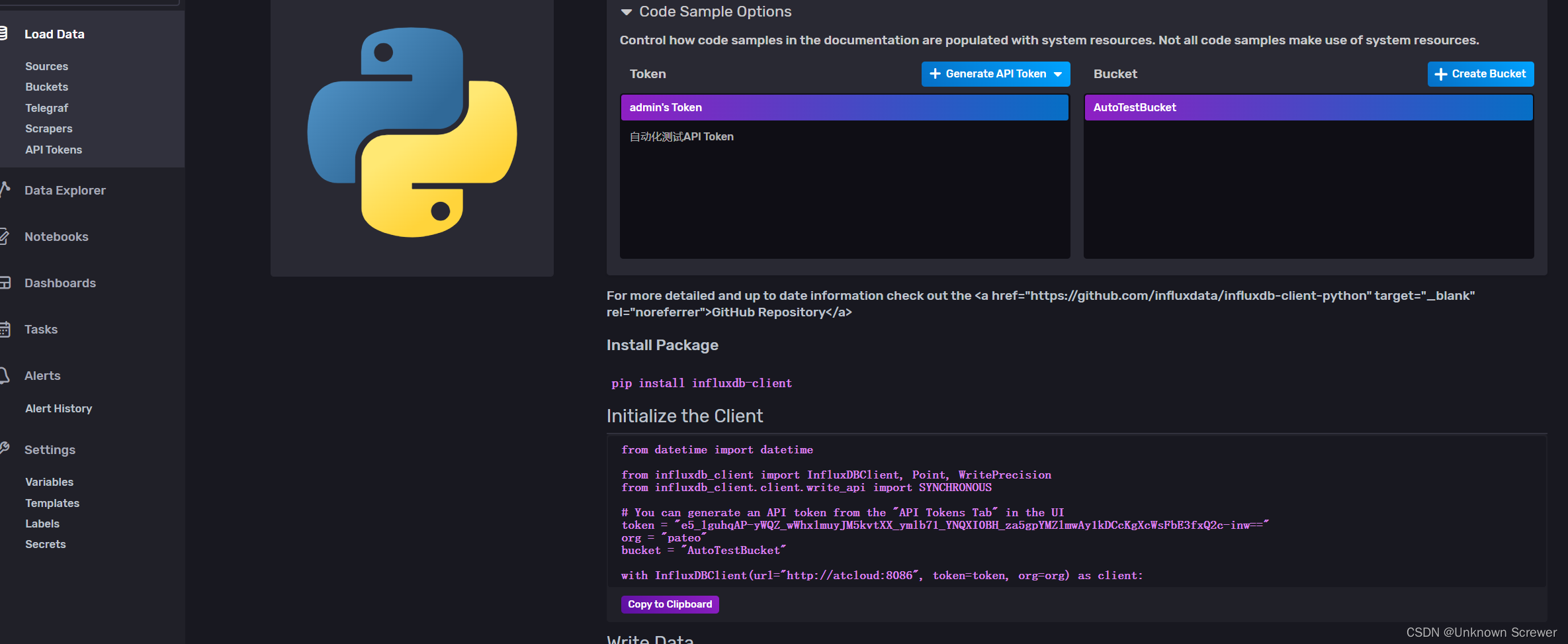Click Copy to Clipboard button
1568x644 pixels.
coord(670,604)
